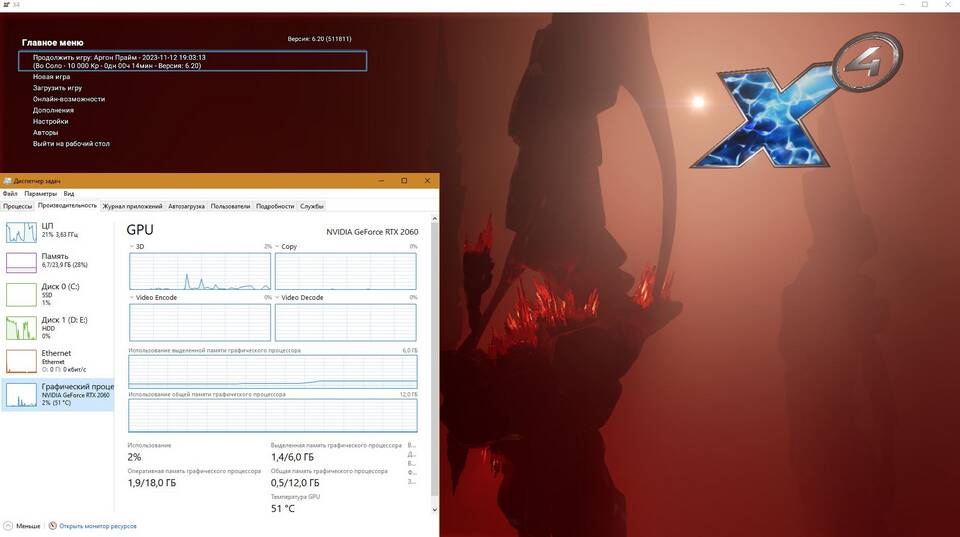
Task: Click the GPU panel vertical scrollbar thumb
Action: (x=435, y=359)
